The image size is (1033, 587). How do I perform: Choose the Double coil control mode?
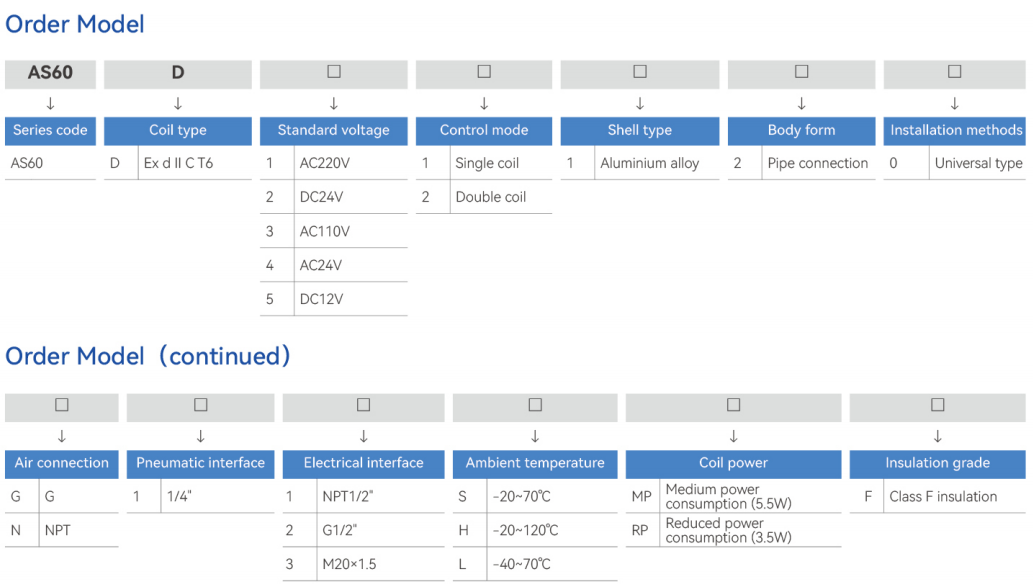pos(484,197)
